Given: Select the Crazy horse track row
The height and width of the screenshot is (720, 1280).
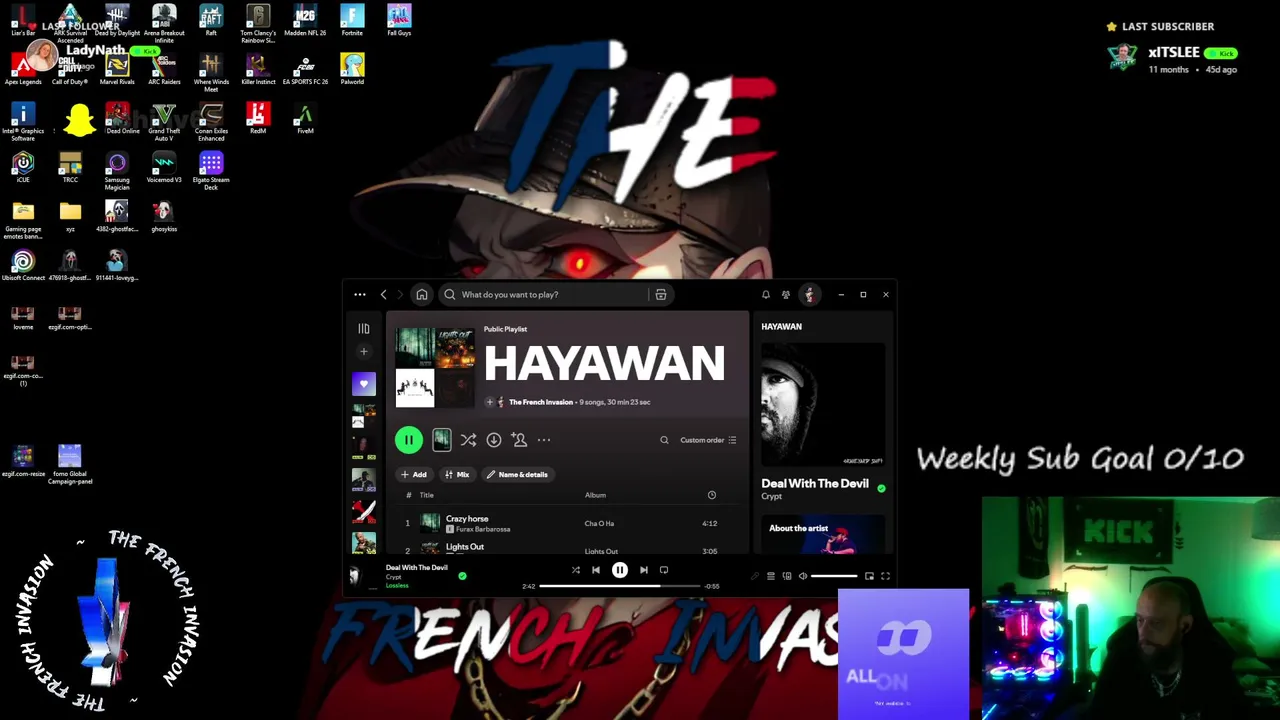Looking at the screenshot, I should tap(565, 523).
